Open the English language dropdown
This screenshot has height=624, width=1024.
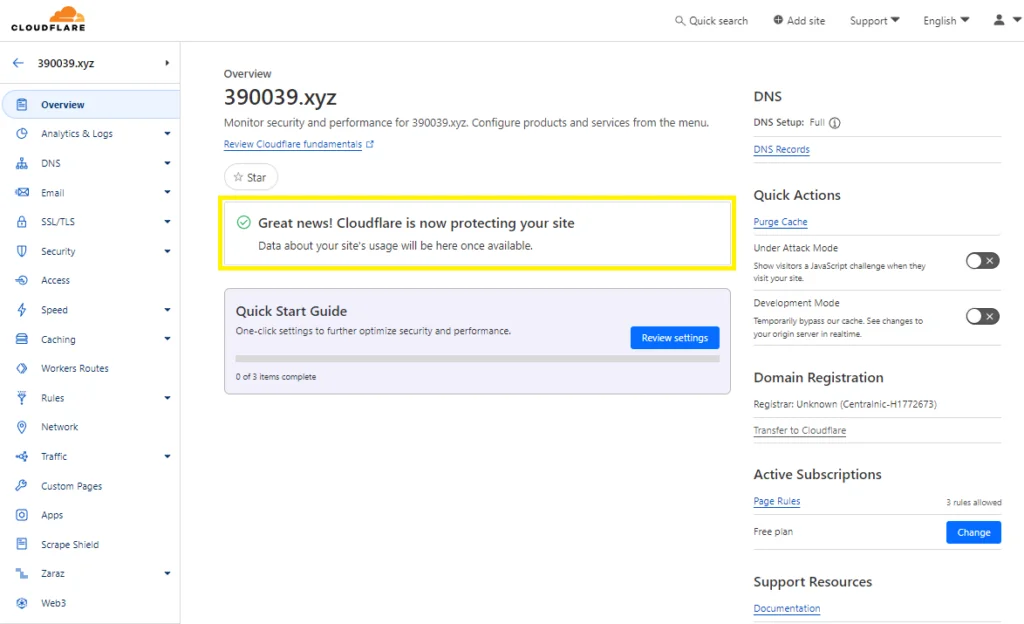pyautogui.click(x=946, y=21)
